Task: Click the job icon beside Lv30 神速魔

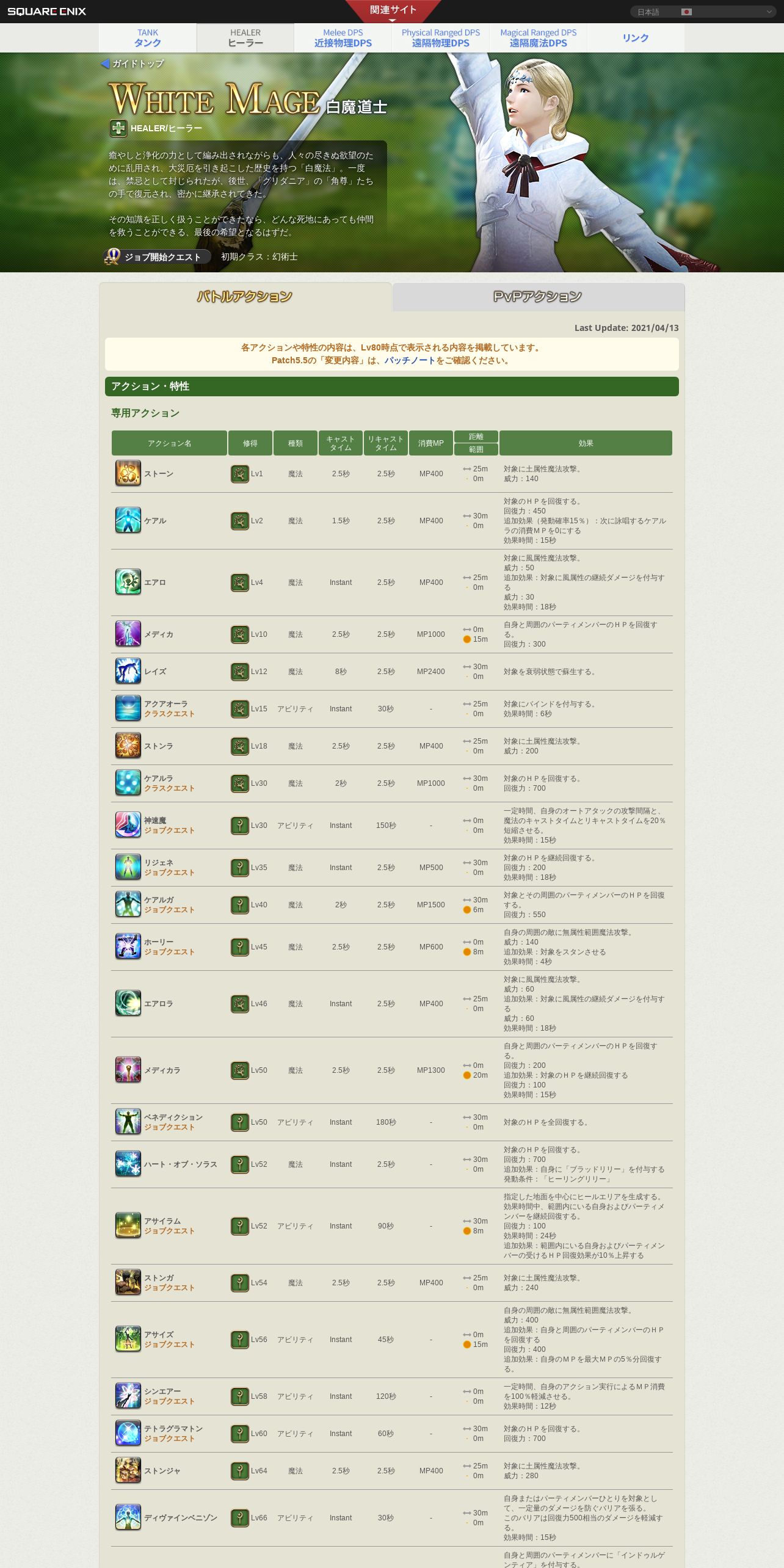Action: (240, 826)
